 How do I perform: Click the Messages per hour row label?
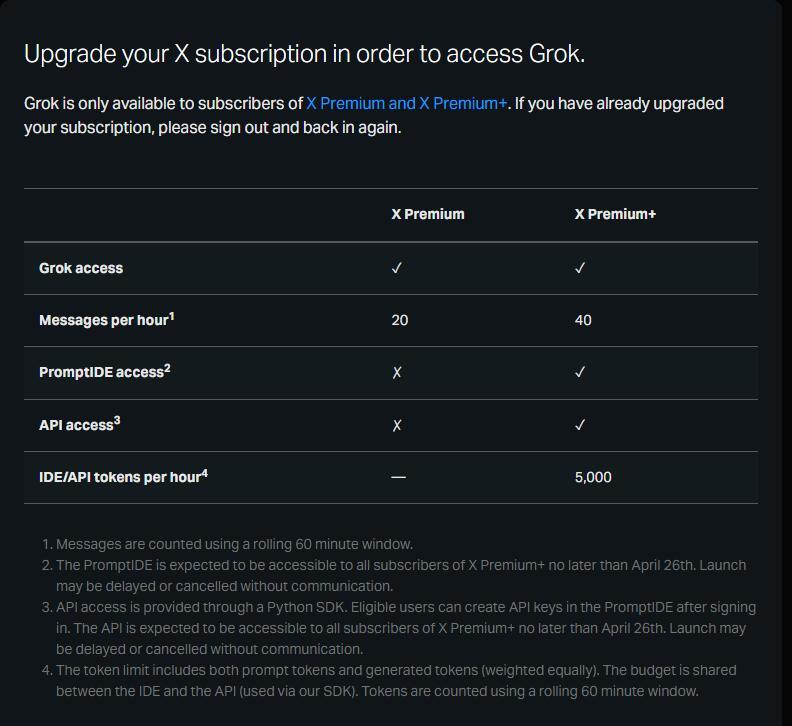tap(106, 320)
